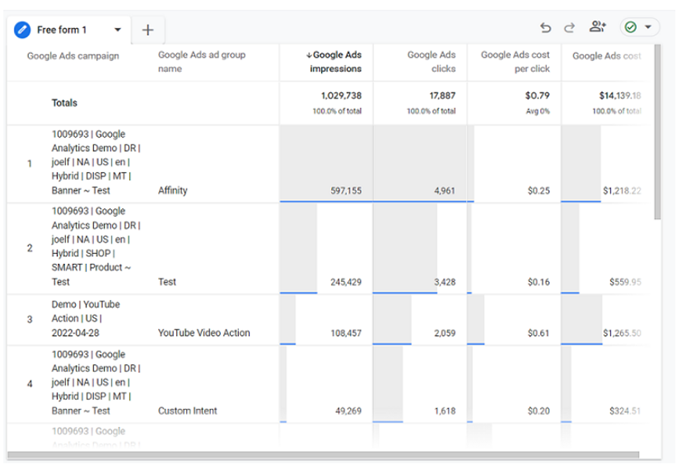Screen dimensions: 677x469
Task: Click the Google Ads campaign column header
Action: tap(73, 56)
